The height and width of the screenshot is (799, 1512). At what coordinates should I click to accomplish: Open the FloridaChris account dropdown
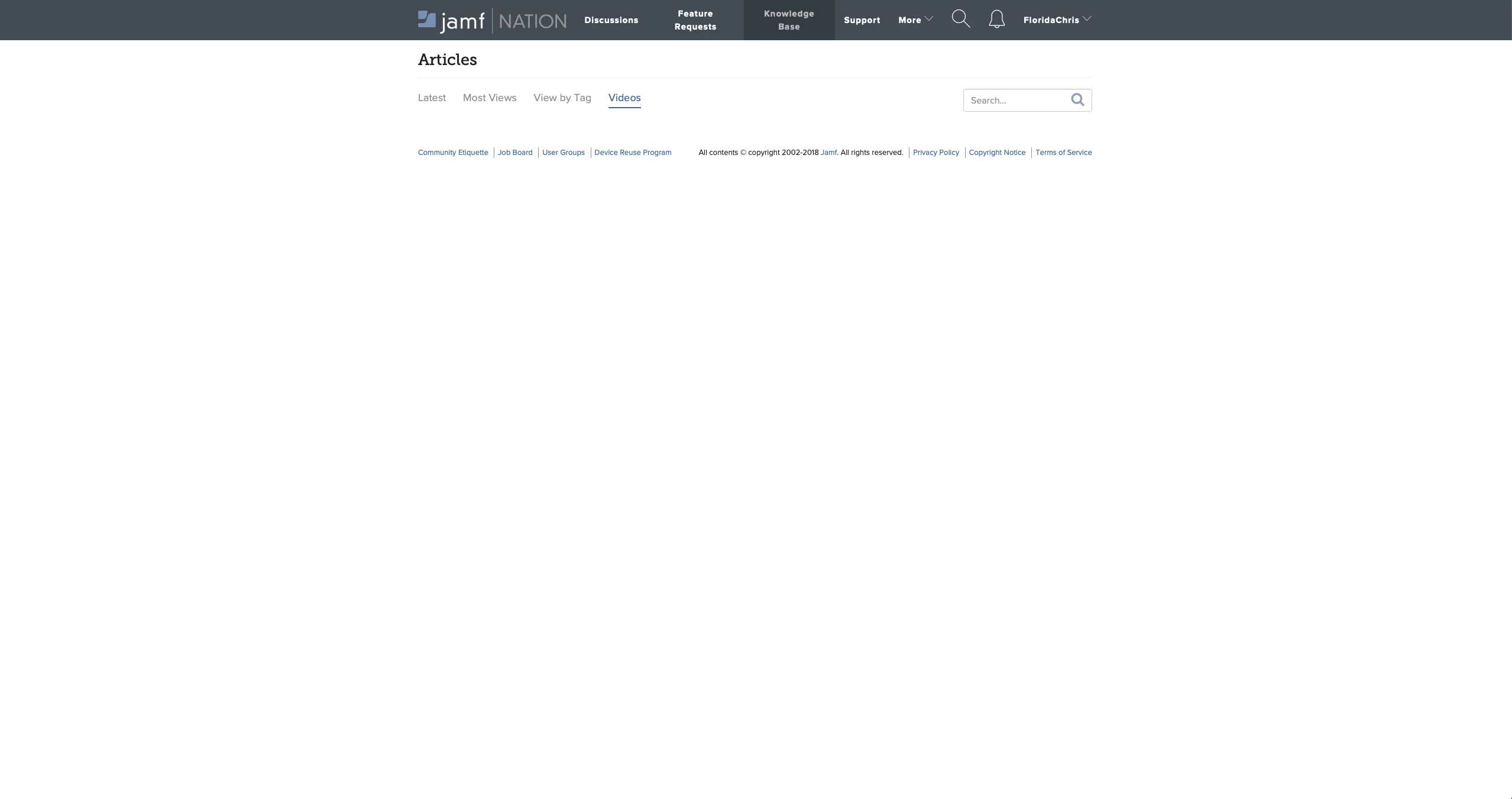click(x=1057, y=20)
